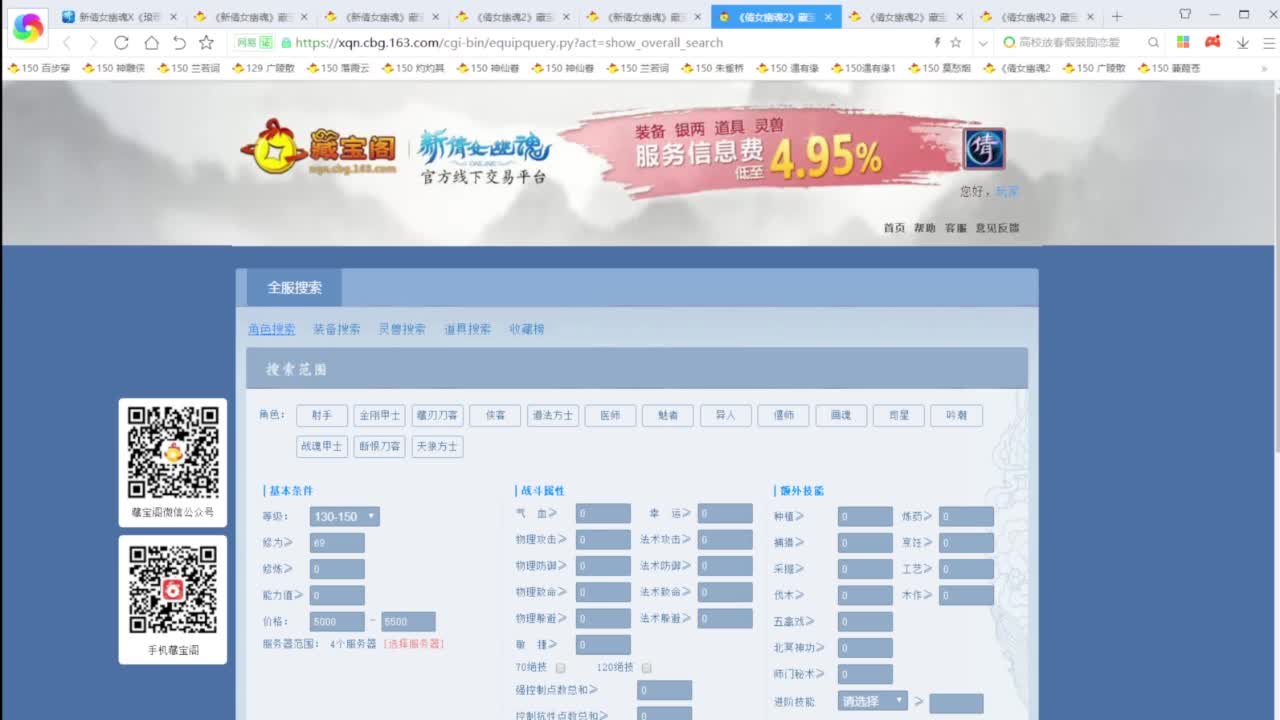Click the 修为 input field showing 69
This screenshot has width=1280, height=720.
337,543
